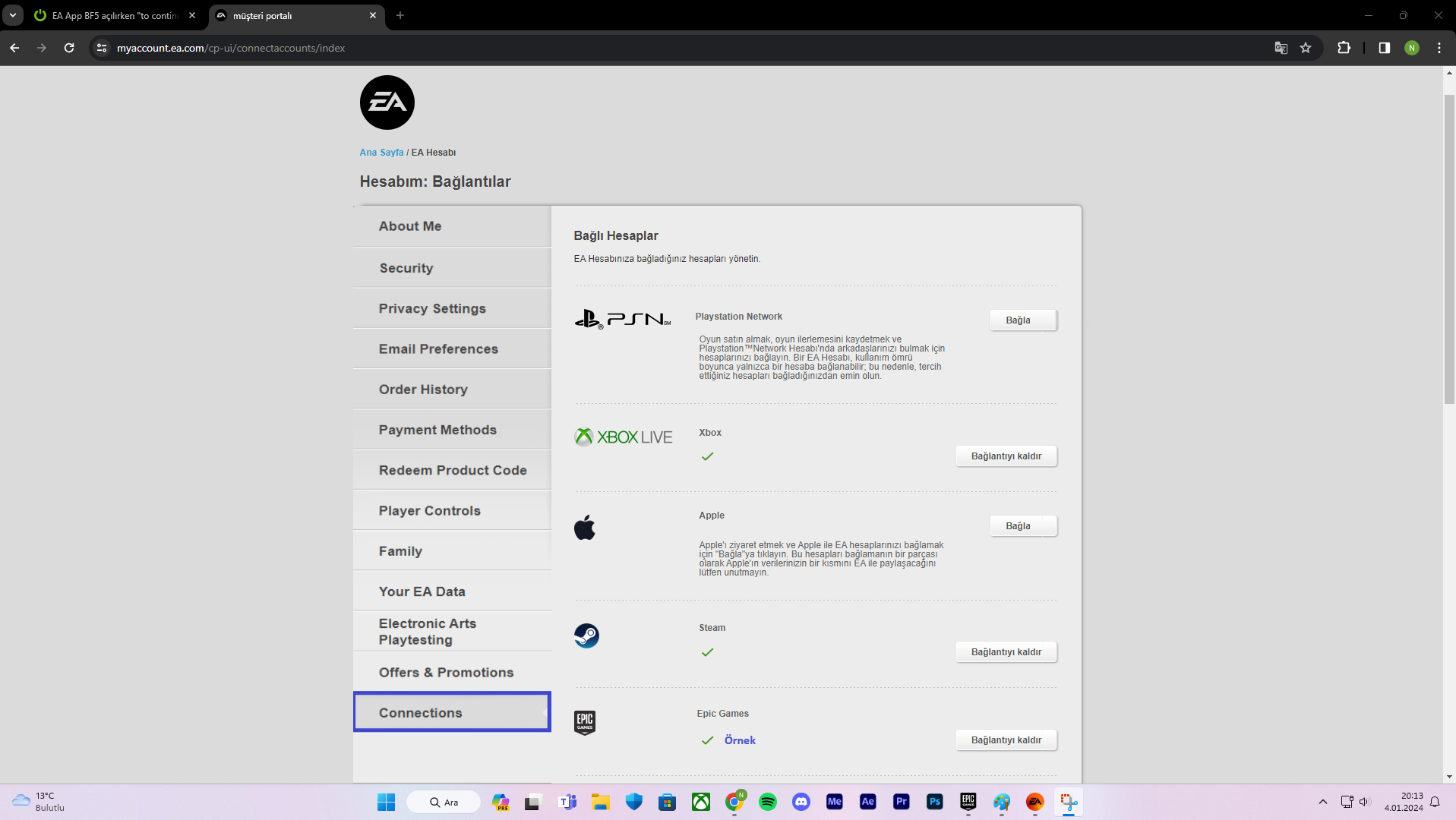Reload the page
The width and height of the screenshot is (1456, 820).
pos(69,48)
